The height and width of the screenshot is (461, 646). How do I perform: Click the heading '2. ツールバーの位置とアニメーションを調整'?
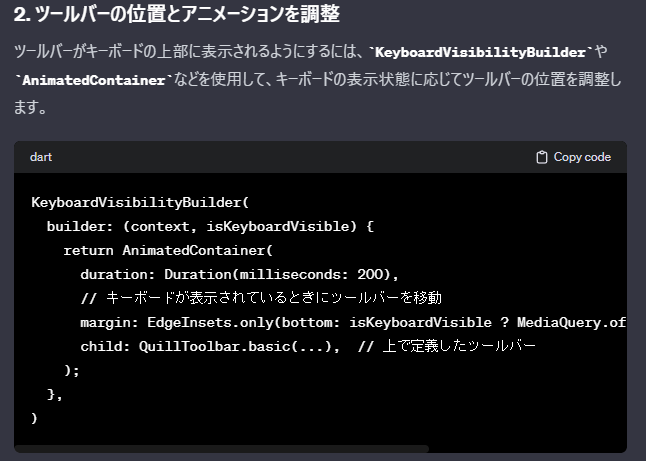tap(177, 14)
